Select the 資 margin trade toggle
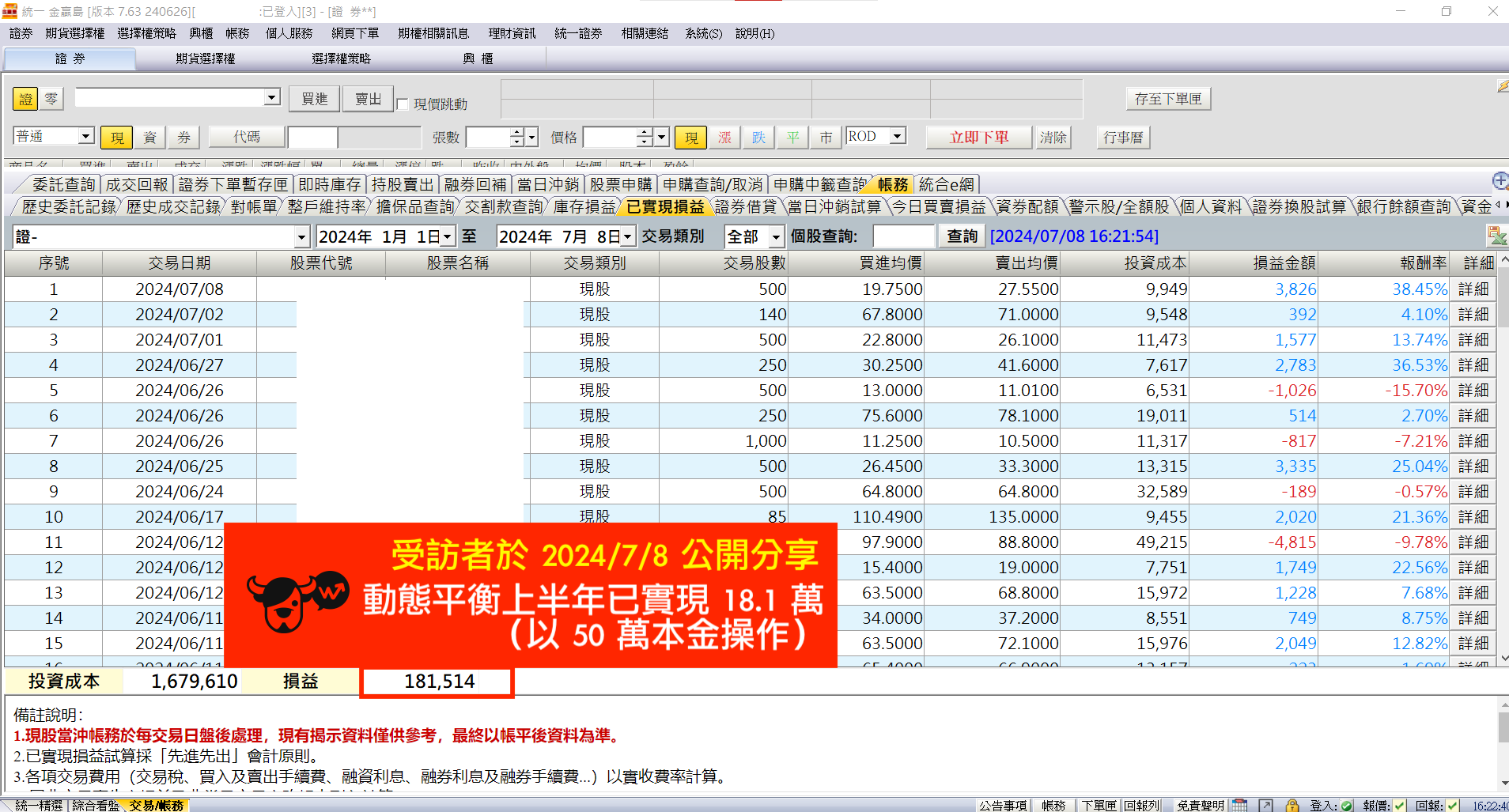Viewport: 1509px width, 812px height. 149,138
